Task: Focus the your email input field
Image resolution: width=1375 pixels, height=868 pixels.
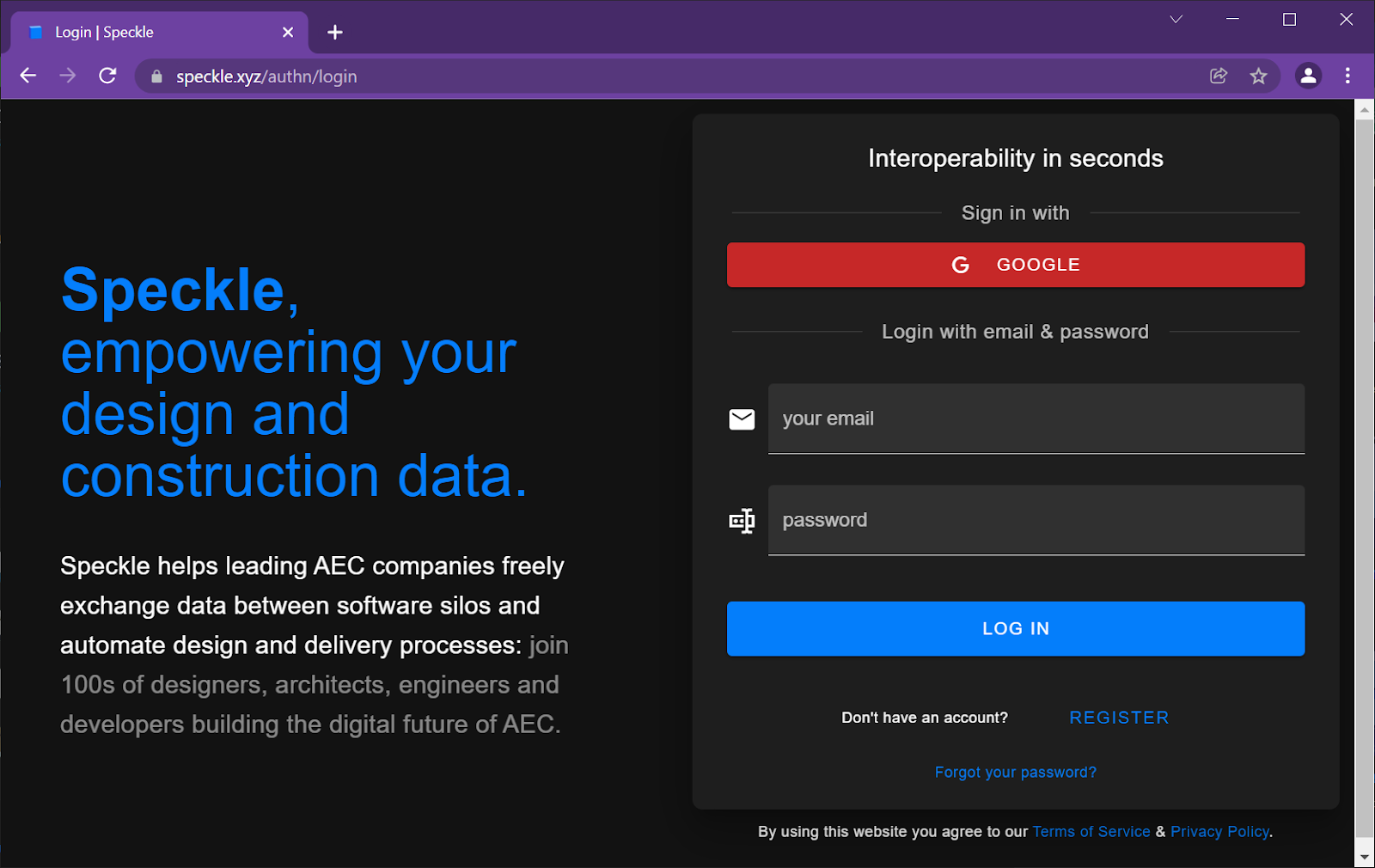Action: pos(1036,419)
